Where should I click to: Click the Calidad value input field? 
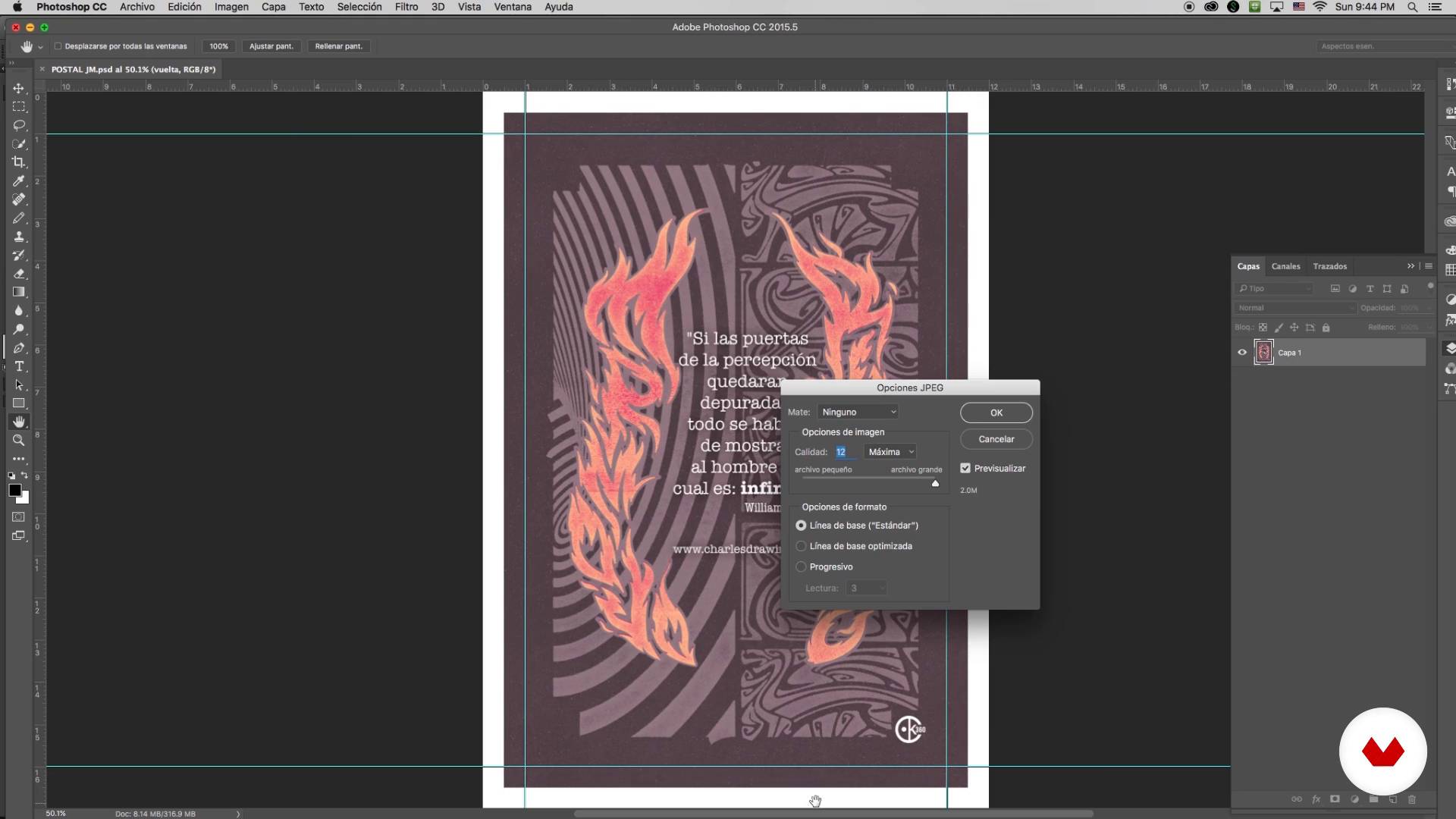846,452
